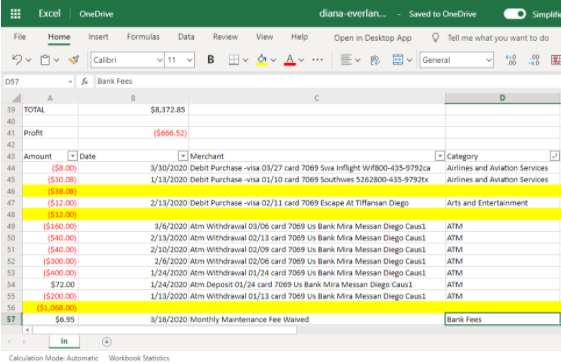Select the Profit ($666.52) value cell
This screenshot has height=363, width=561.
133,133
